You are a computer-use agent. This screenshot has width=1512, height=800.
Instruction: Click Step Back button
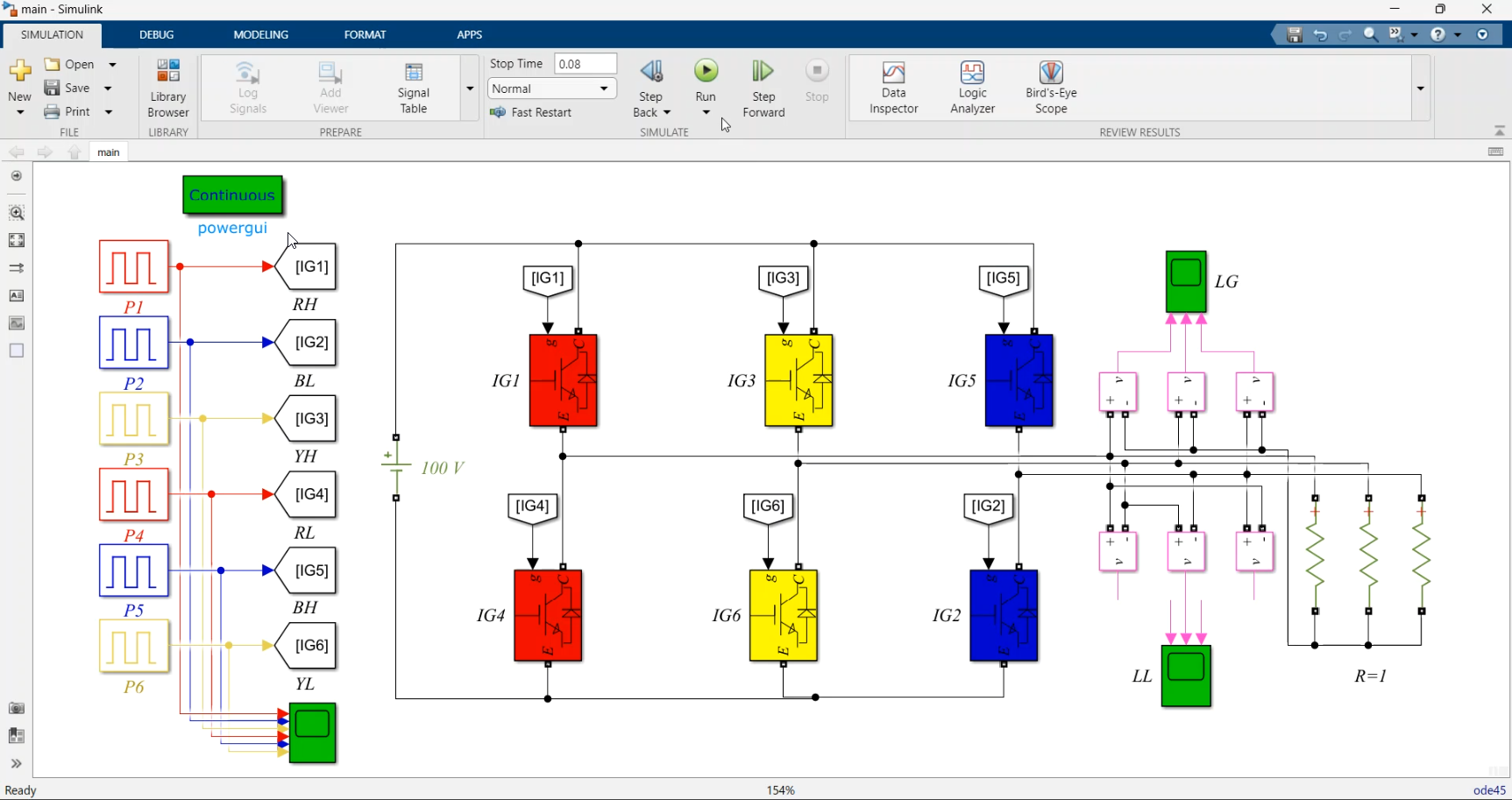651,88
